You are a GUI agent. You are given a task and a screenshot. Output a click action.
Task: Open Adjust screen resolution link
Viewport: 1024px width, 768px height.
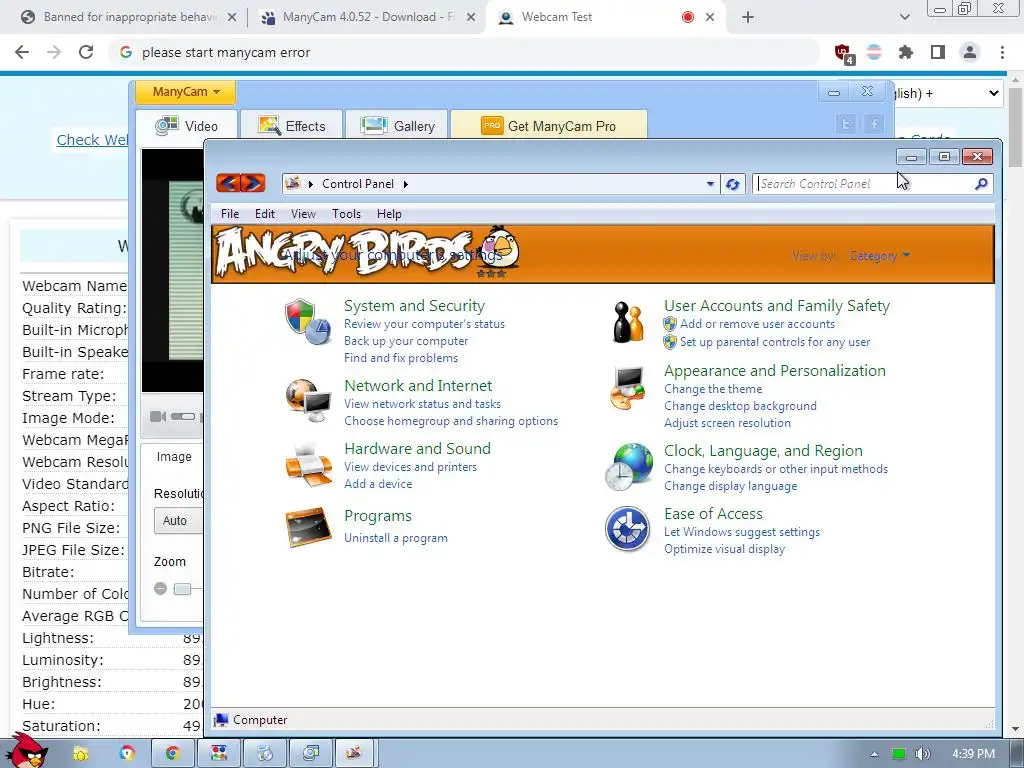click(x=727, y=423)
